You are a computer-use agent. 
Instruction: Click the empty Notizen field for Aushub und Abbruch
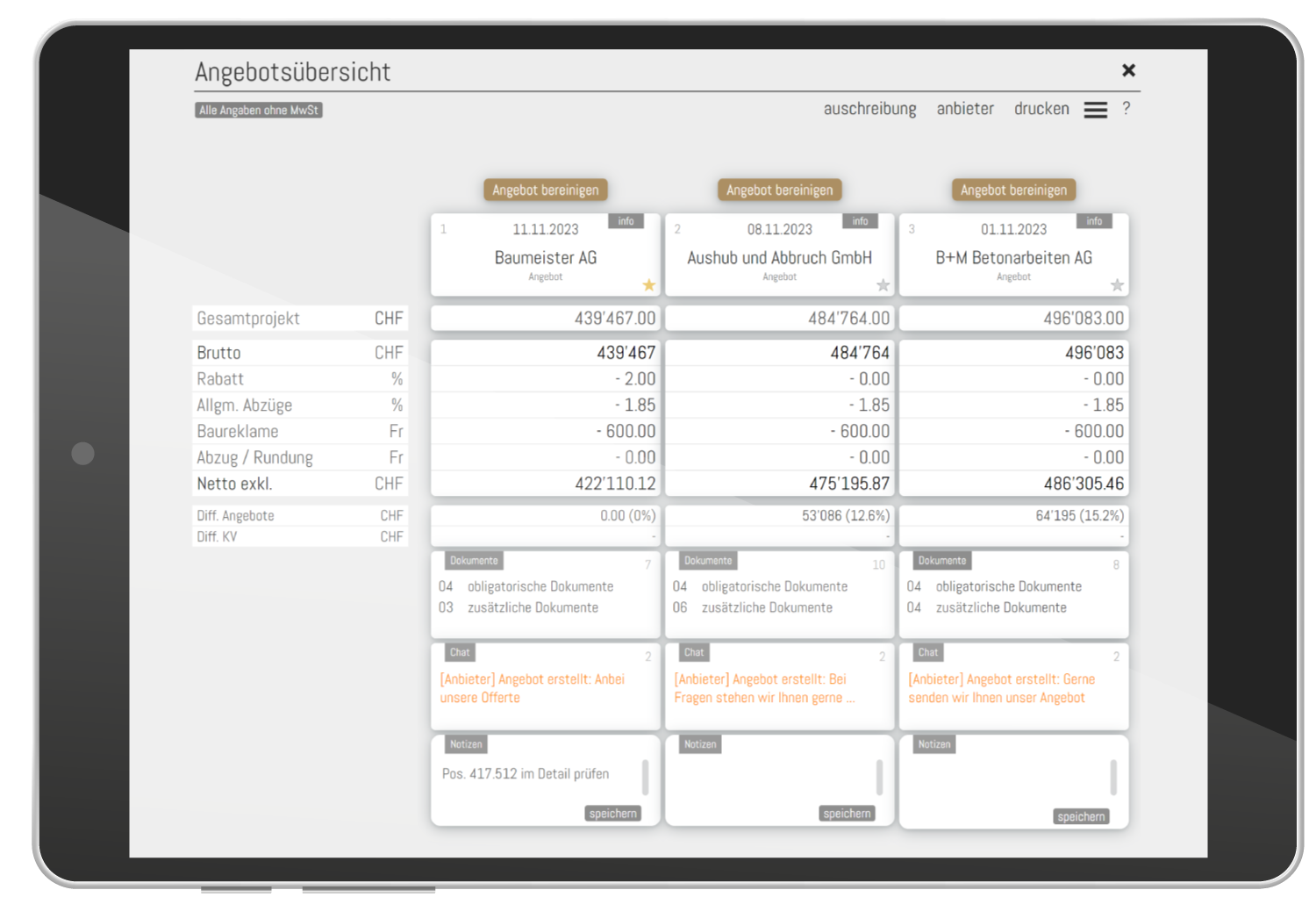click(768, 777)
